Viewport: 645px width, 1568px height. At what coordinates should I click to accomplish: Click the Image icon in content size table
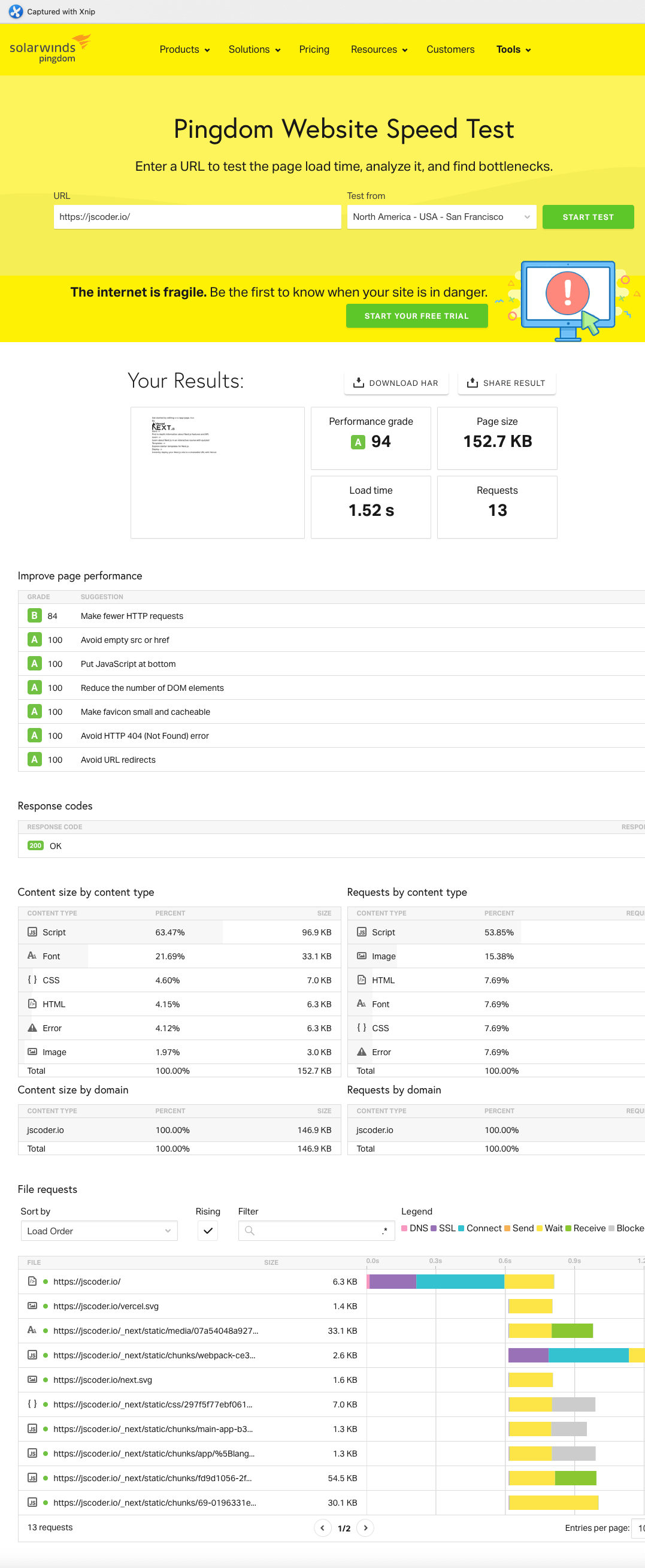(32, 1051)
